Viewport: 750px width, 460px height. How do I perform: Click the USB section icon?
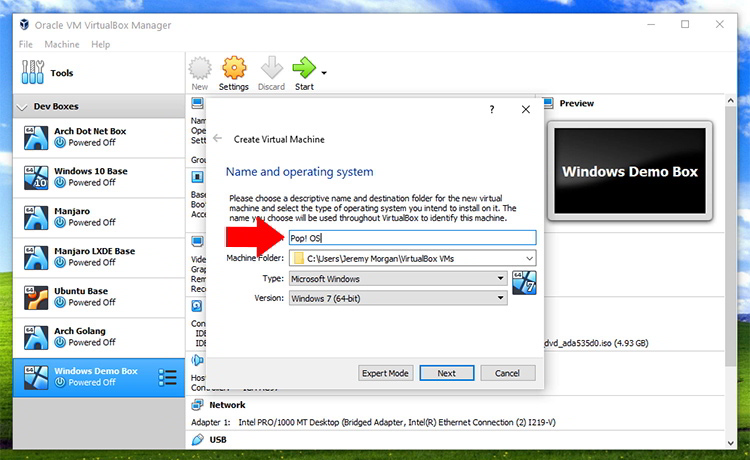coord(198,439)
